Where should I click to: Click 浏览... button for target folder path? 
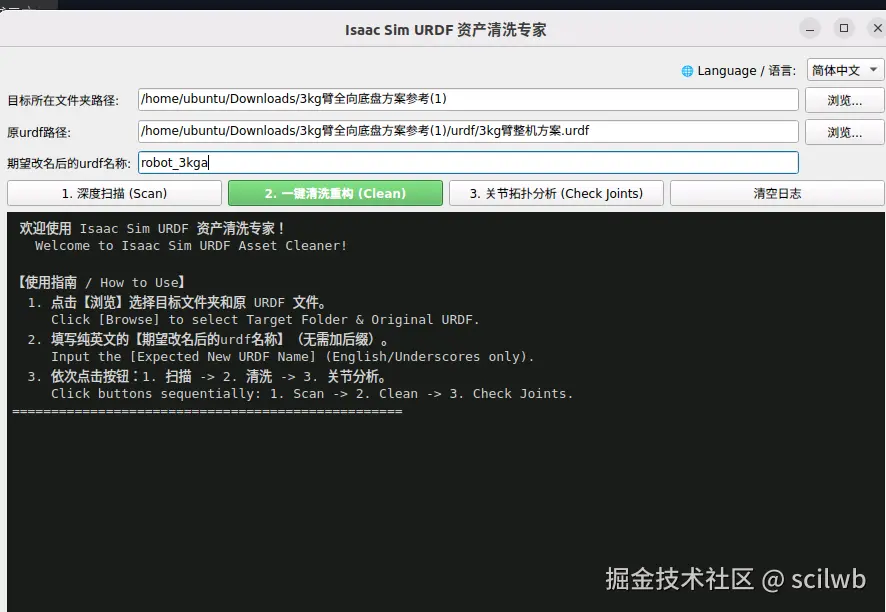coord(844,101)
